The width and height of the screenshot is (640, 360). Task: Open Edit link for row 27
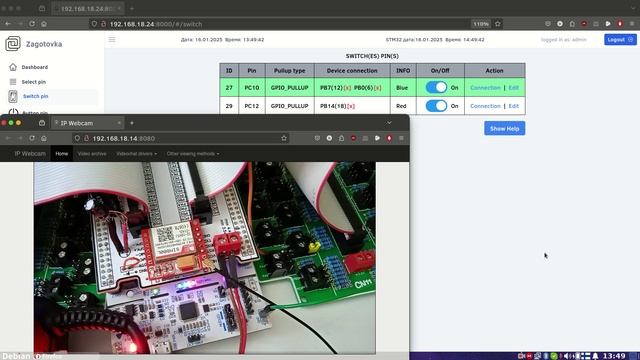(513, 87)
